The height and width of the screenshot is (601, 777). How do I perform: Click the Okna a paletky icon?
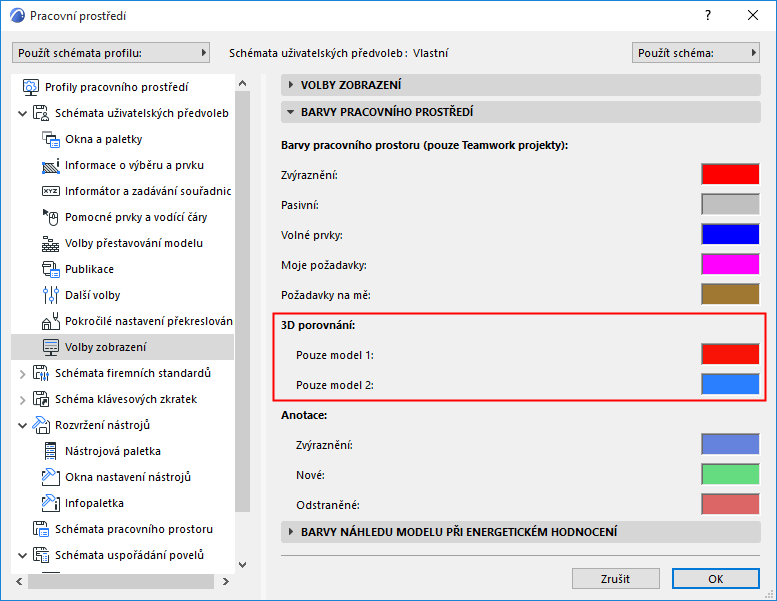click(x=51, y=139)
